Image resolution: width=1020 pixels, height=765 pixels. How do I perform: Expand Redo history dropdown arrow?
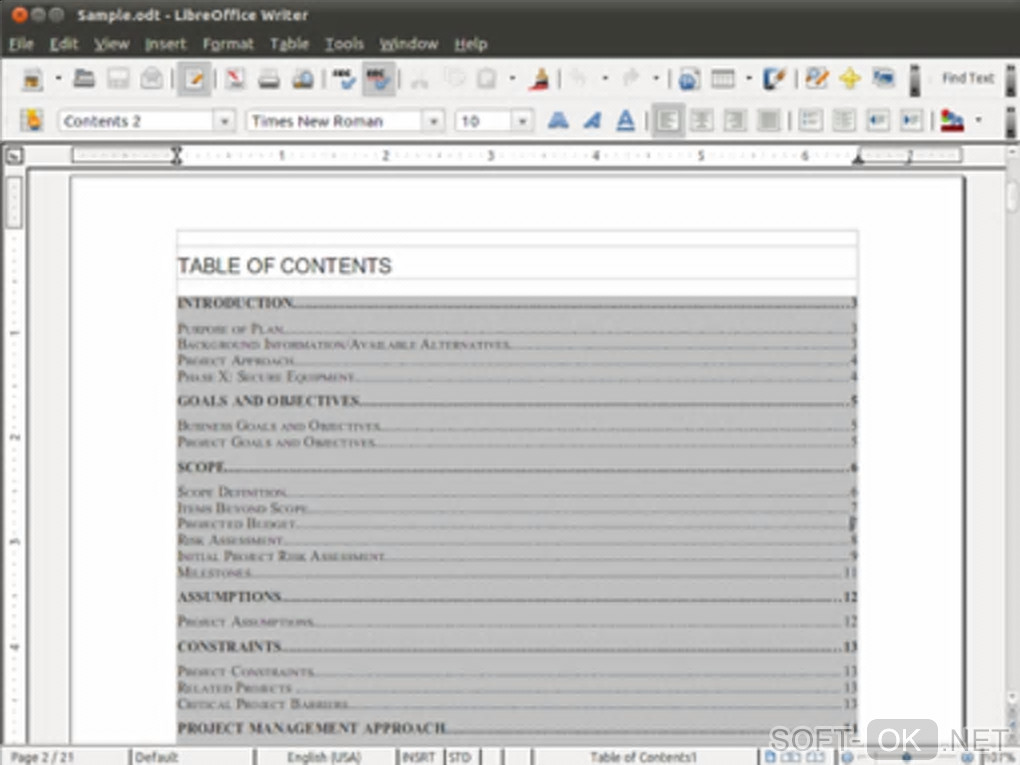pyautogui.click(x=656, y=79)
